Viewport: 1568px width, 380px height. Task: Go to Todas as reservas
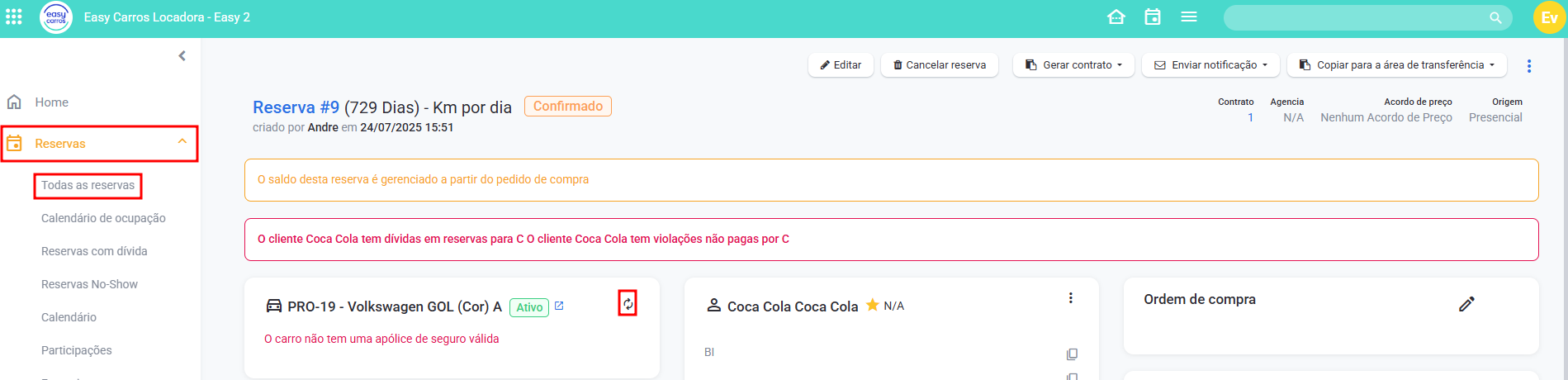[88, 185]
